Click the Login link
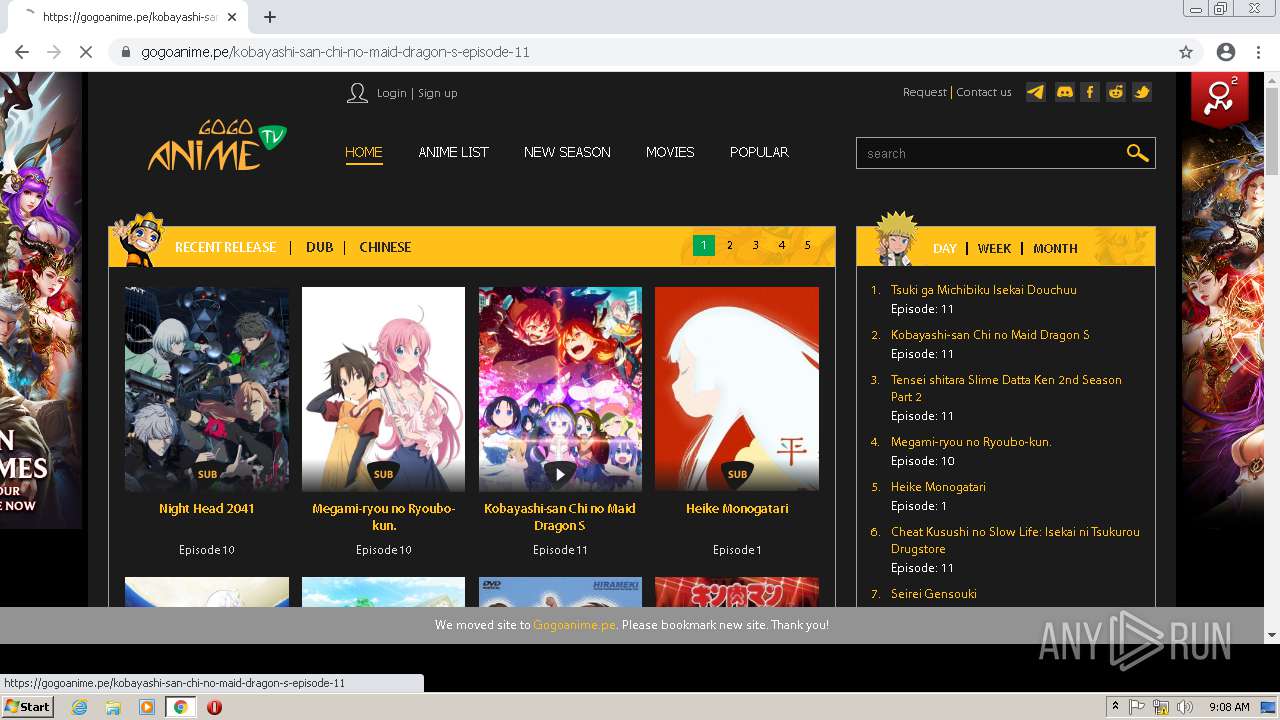Image resolution: width=1280 pixels, height=720 pixels. tap(391, 93)
